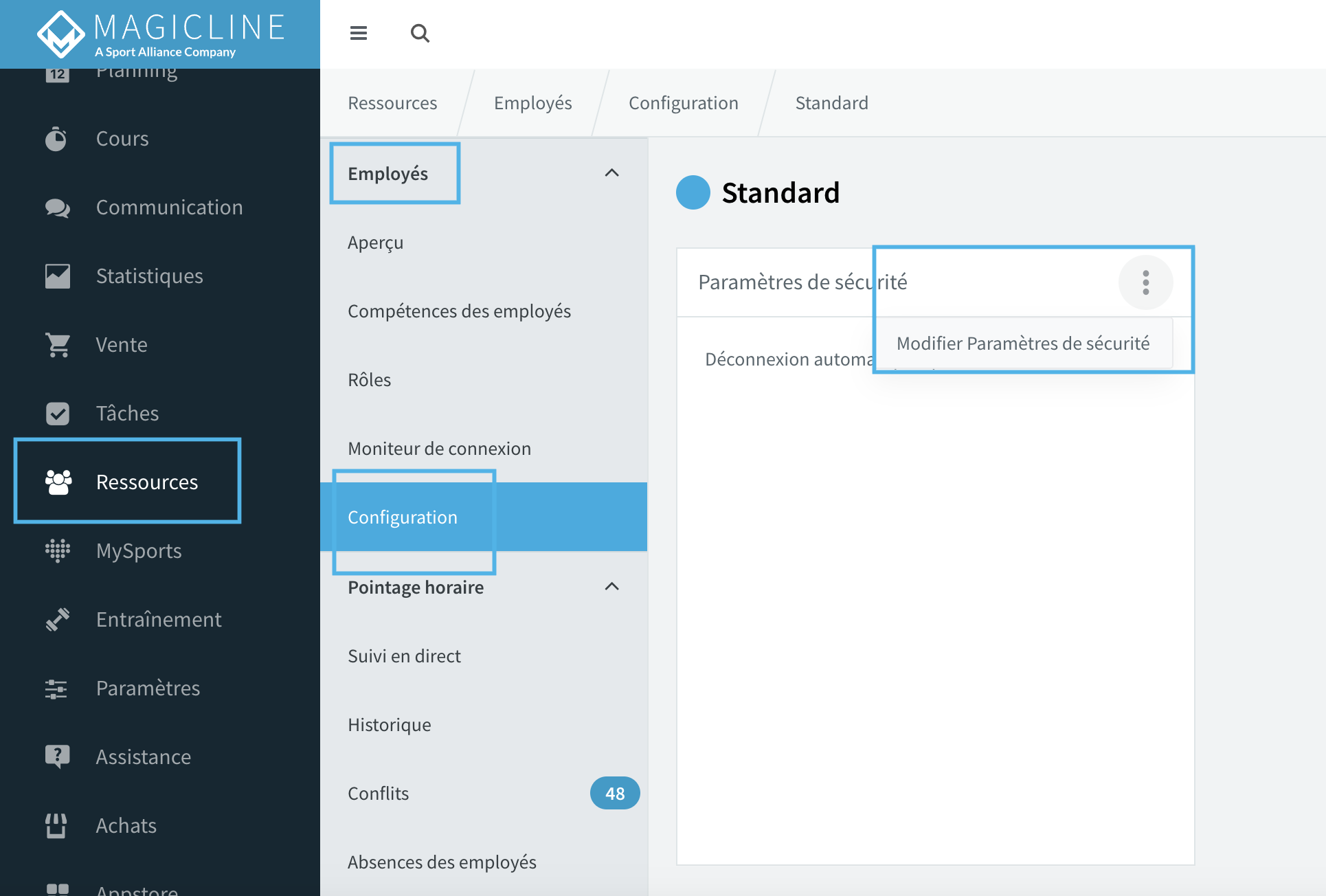Click the blue Standard color circle
This screenshot has width=1326, height=896.
(693, 192)
